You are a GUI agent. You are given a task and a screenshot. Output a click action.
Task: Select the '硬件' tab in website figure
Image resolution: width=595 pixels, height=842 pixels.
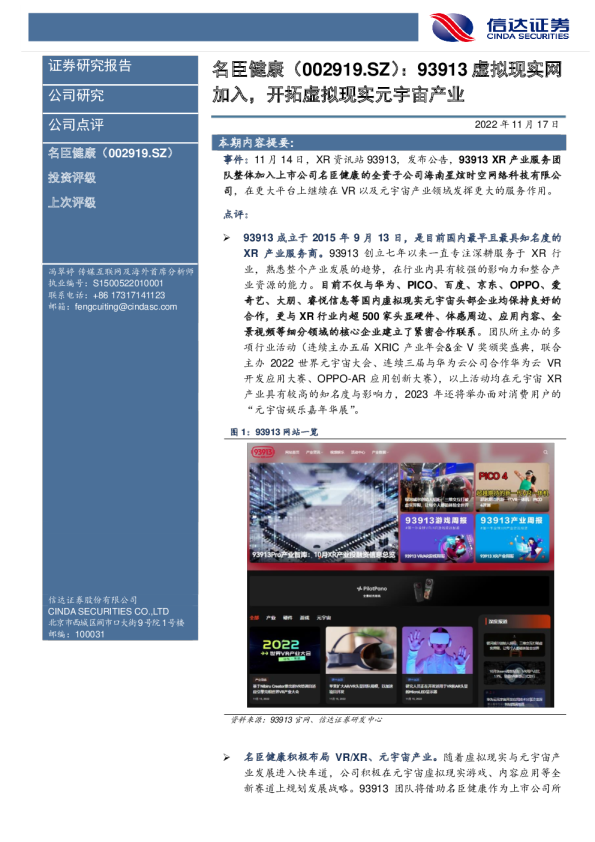288,618
